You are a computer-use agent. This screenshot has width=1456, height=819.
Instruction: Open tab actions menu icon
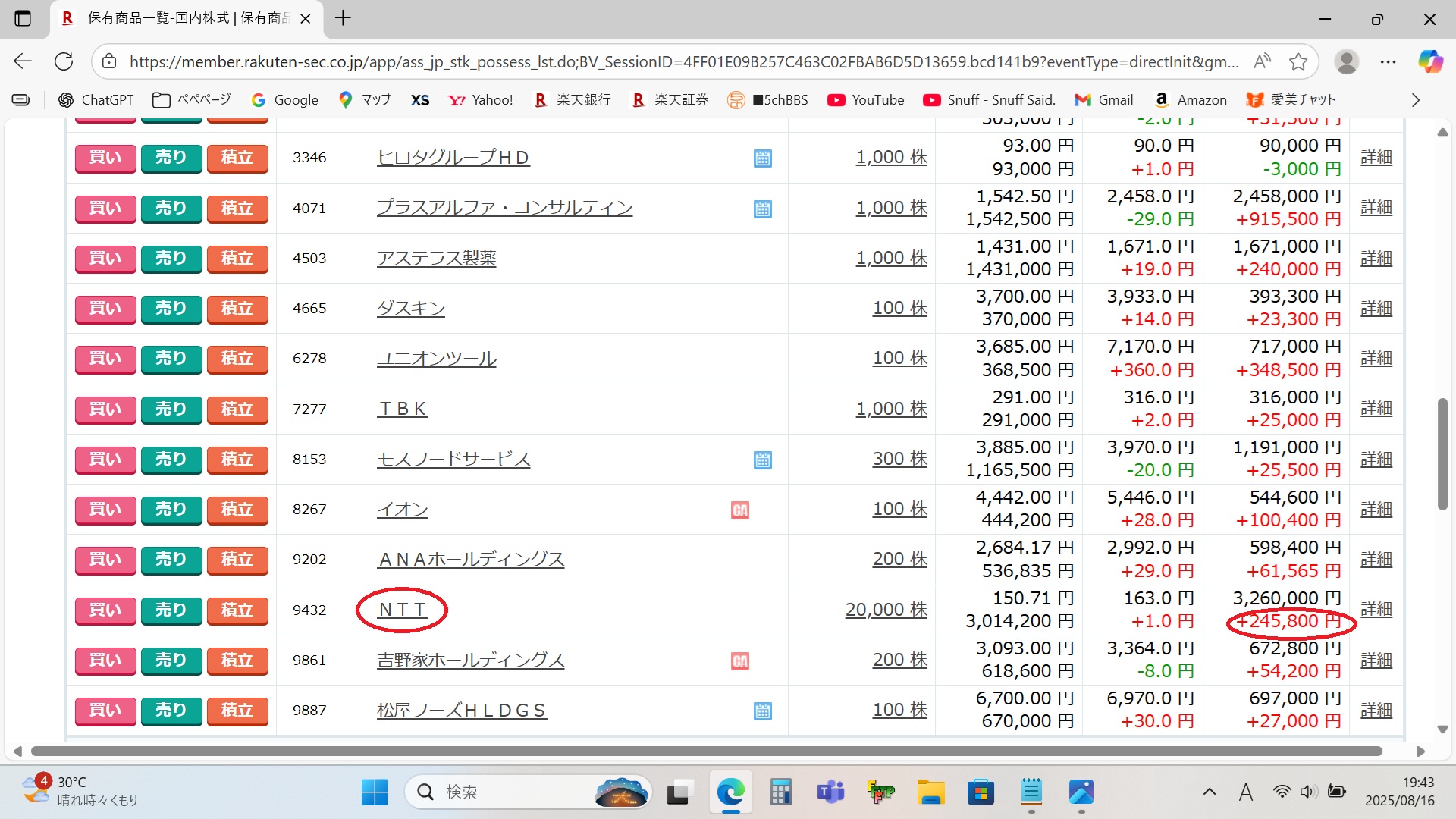(x=23, y=18)
